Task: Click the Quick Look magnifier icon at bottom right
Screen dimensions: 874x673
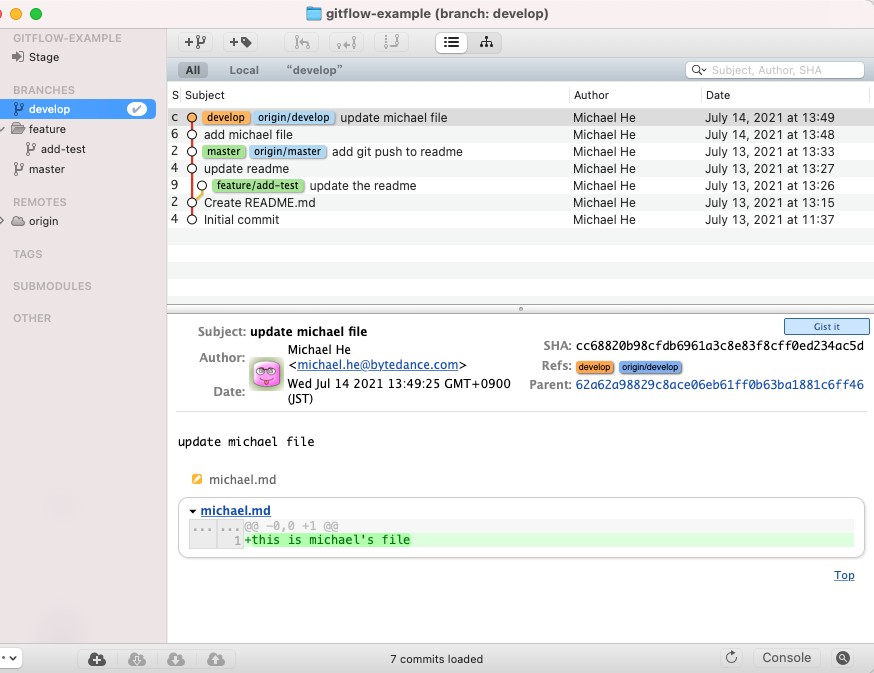Action: coord(843,658)
